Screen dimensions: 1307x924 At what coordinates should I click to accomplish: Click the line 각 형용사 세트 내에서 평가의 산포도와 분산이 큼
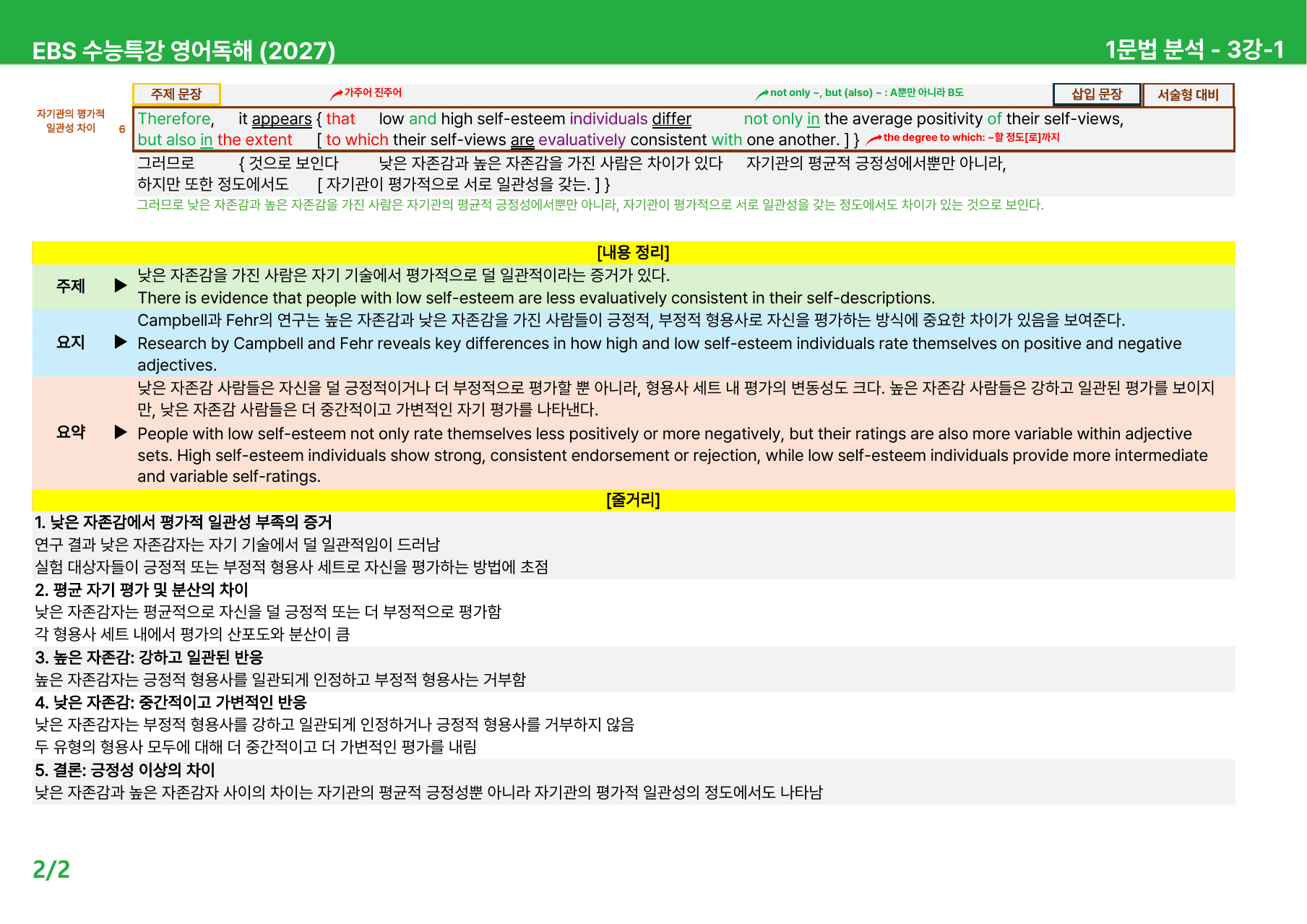point(192,634)
